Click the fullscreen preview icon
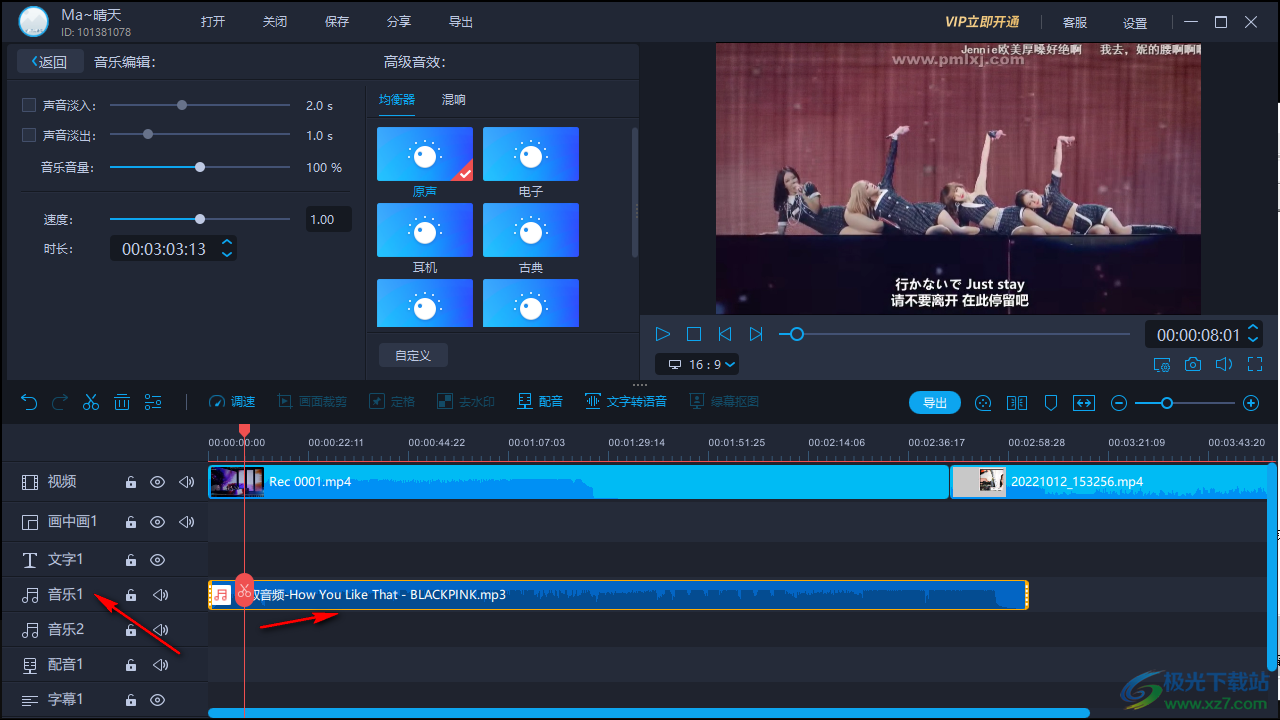Viewport: 1280px width, 720px height. pos(1254,364)
